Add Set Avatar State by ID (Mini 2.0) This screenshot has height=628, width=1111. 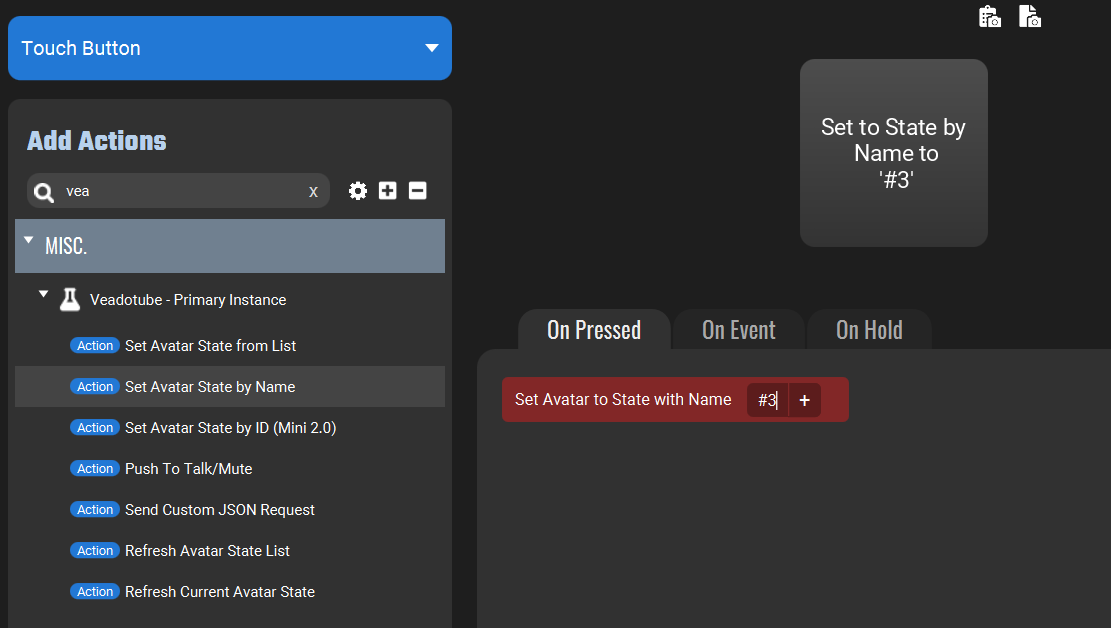point(230,428)
